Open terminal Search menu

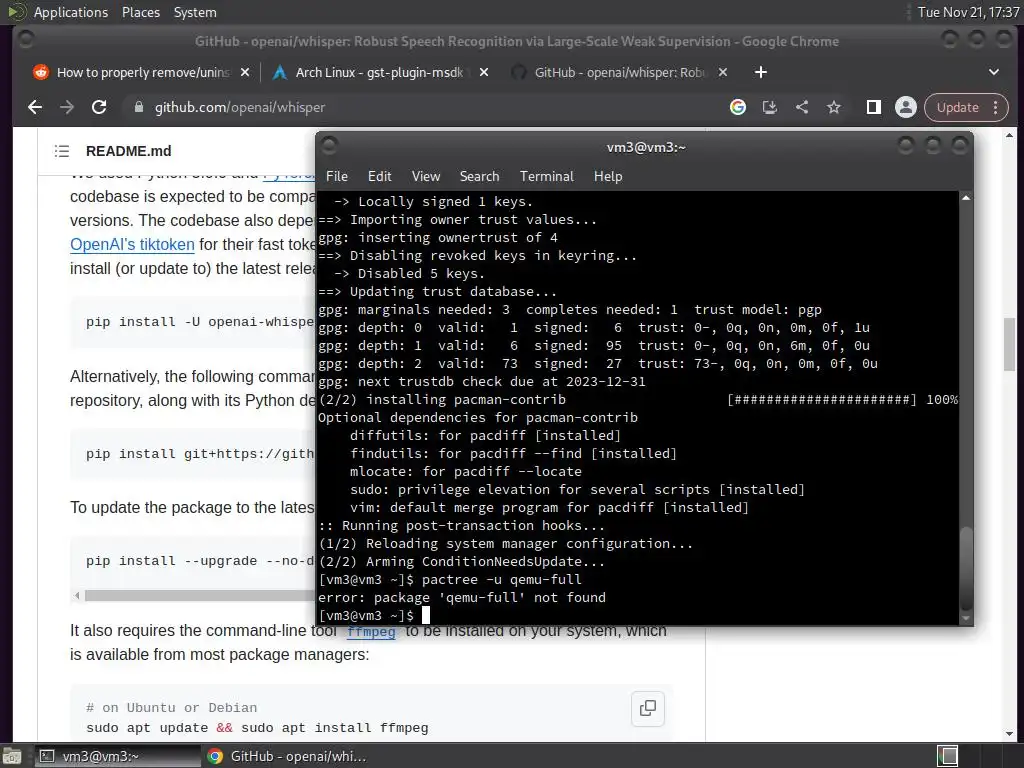point(479,176)
